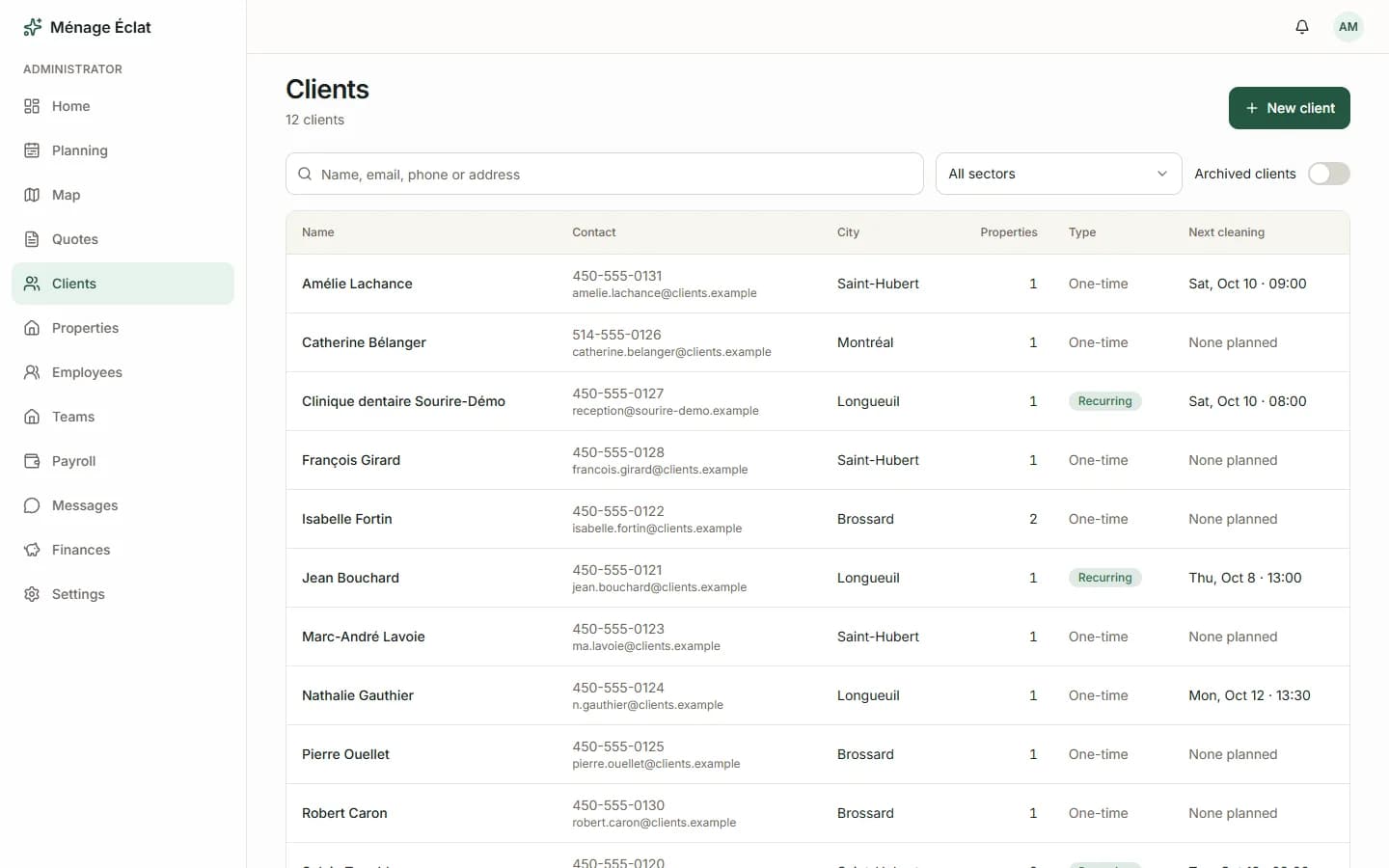
Task: Click the 12 clients count text
Action: [x=314, y=120]
